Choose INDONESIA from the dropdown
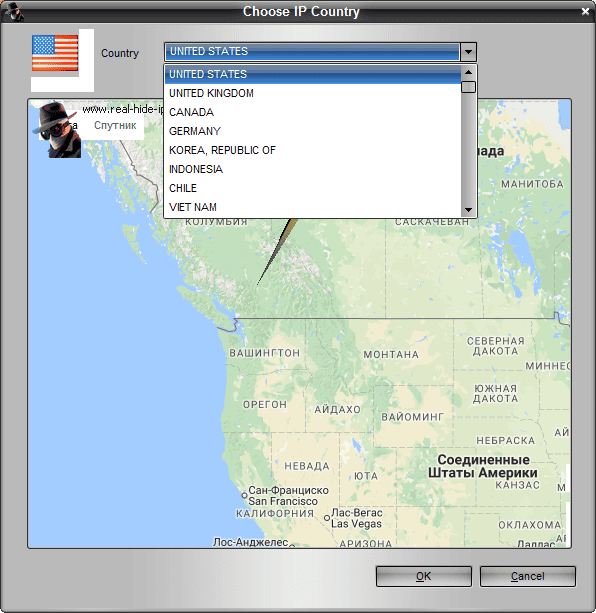 [313, 169]
